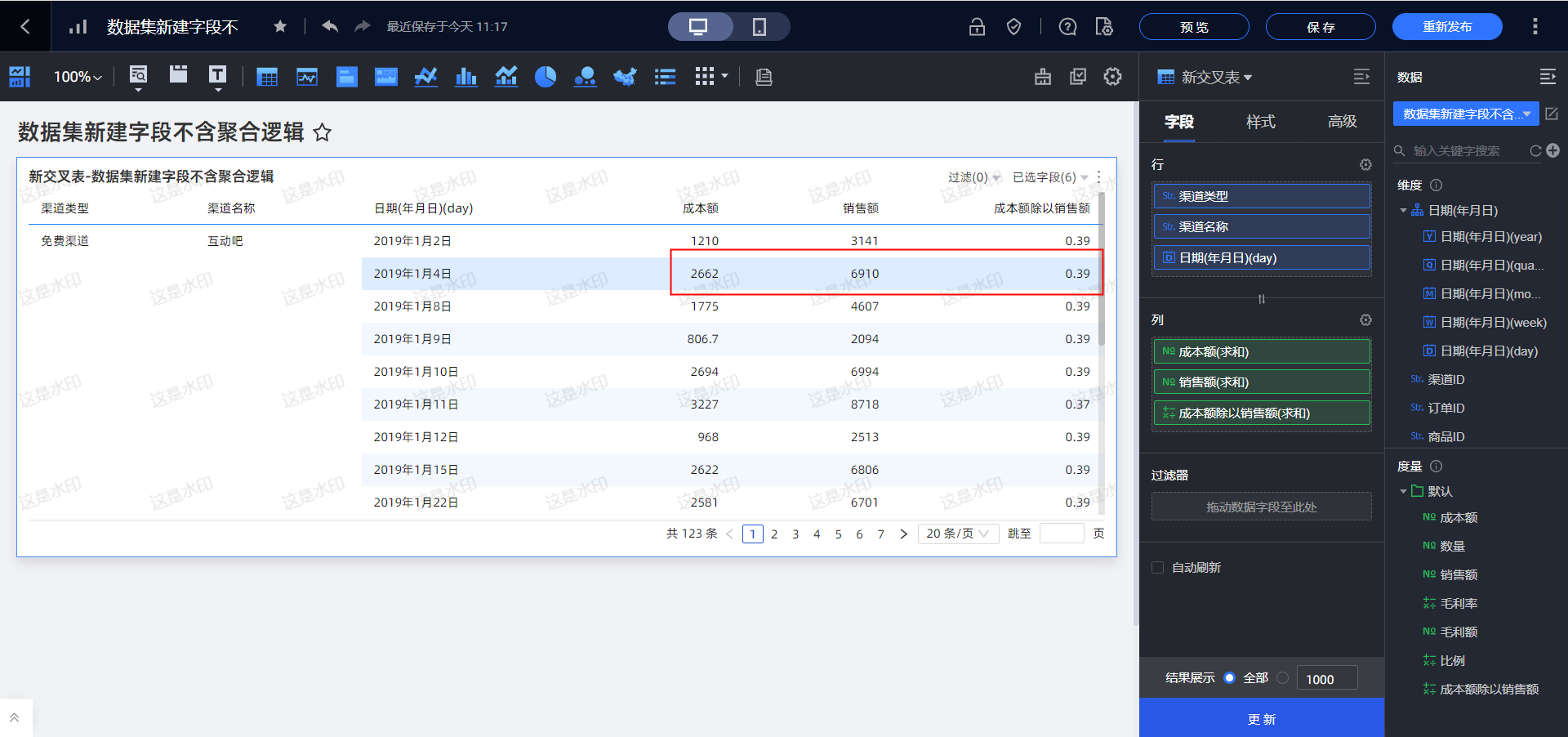
Task: Click the 更新 button
Action: click(x=1261, y=719)
